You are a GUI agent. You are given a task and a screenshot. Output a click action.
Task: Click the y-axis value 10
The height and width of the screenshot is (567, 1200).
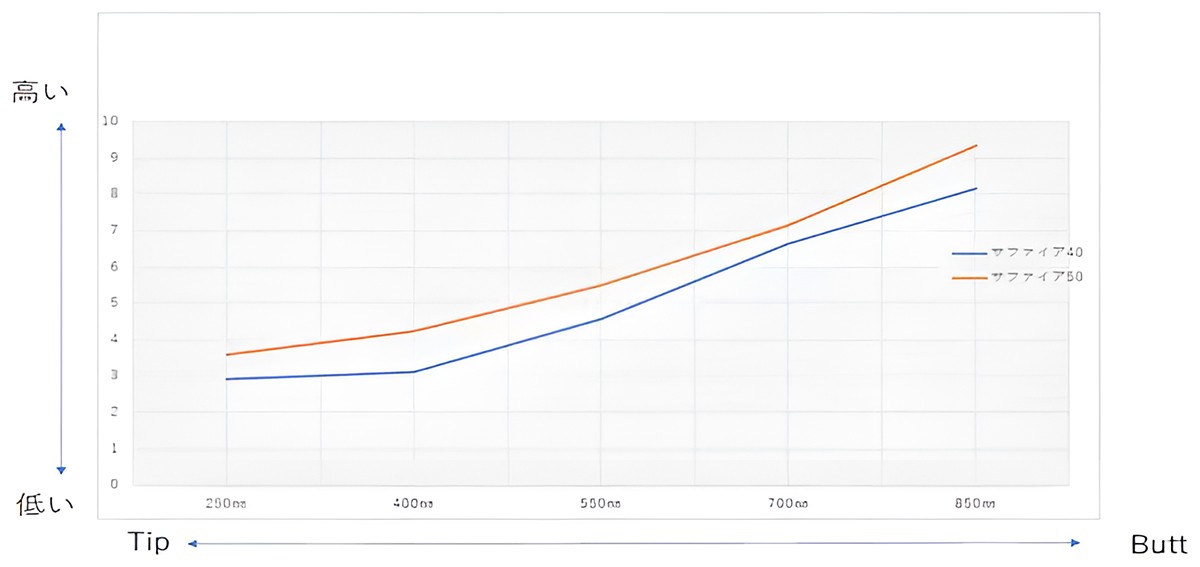tap(110, 121)
